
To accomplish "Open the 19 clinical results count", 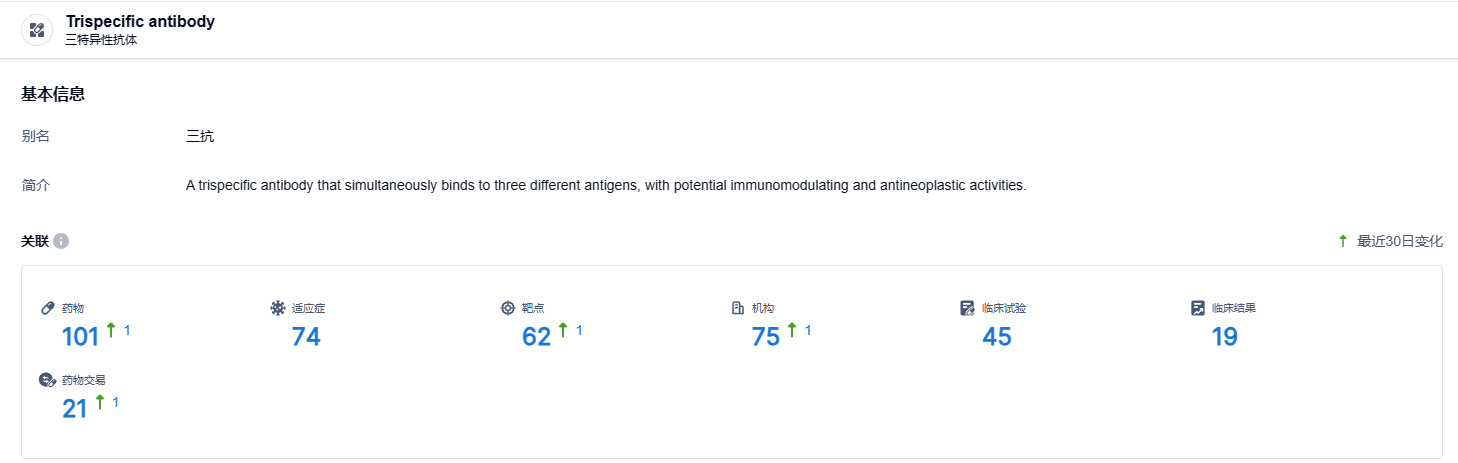I will click(x=1225, y=338).
